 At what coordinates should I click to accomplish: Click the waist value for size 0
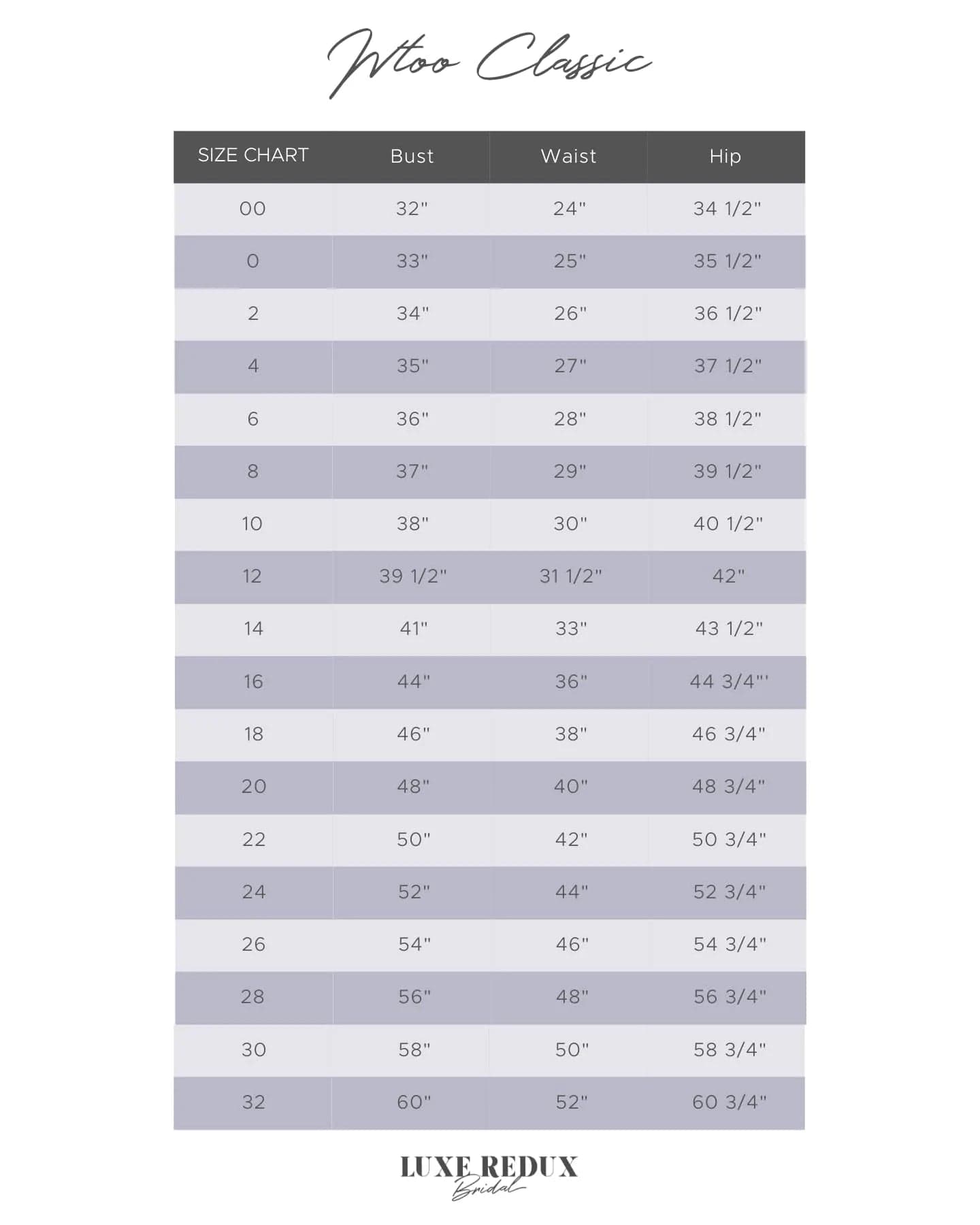point(570,261)
